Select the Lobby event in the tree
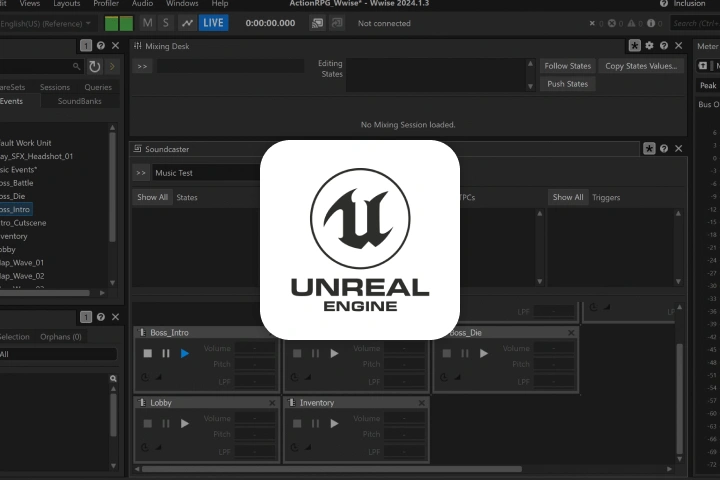The width and height of the screenshot is (720, 480). pos(8,249)
